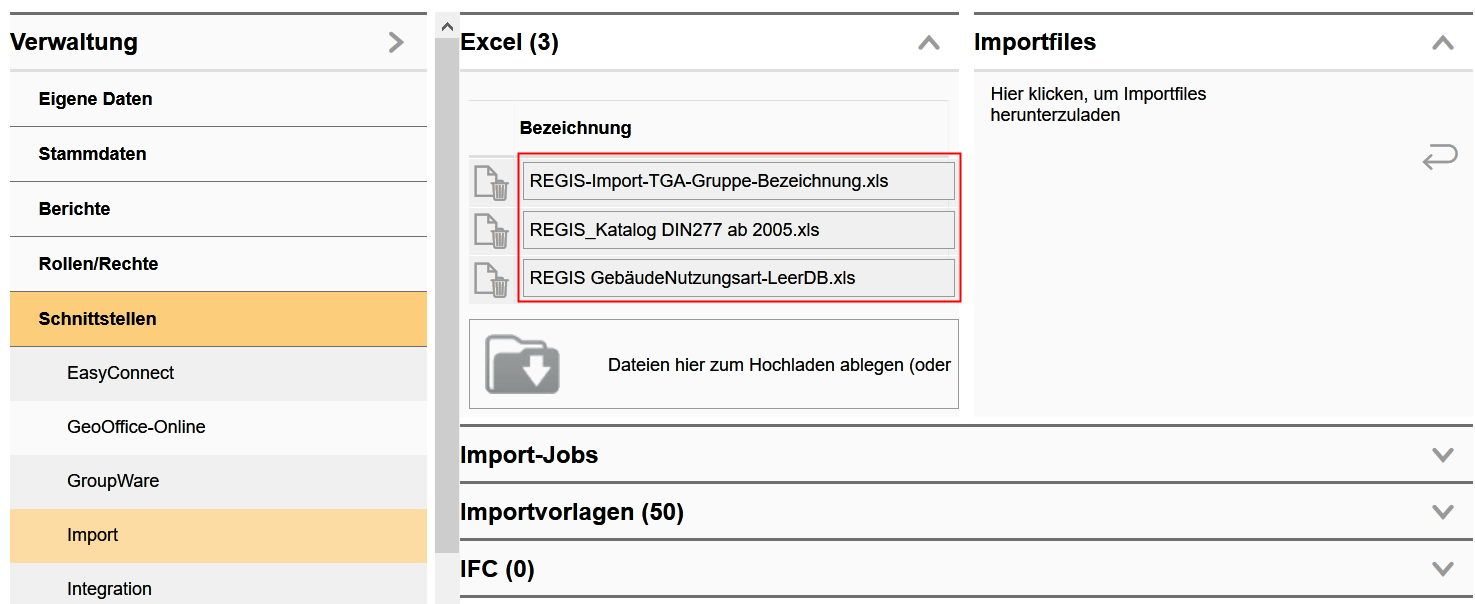Click the vertical scrollbar next to the sidebar
Viewport: 1475px width, 604px height.
point(447,300)
